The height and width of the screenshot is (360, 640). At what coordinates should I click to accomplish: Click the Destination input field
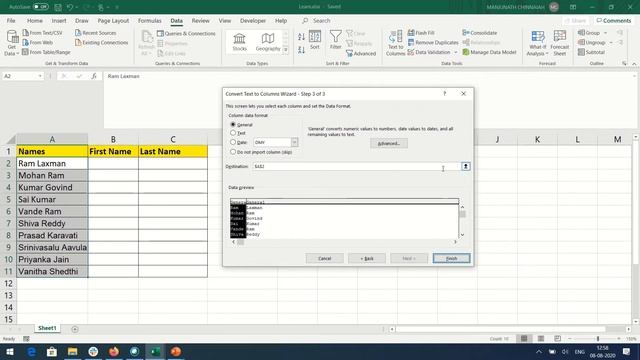pos(356,167)
